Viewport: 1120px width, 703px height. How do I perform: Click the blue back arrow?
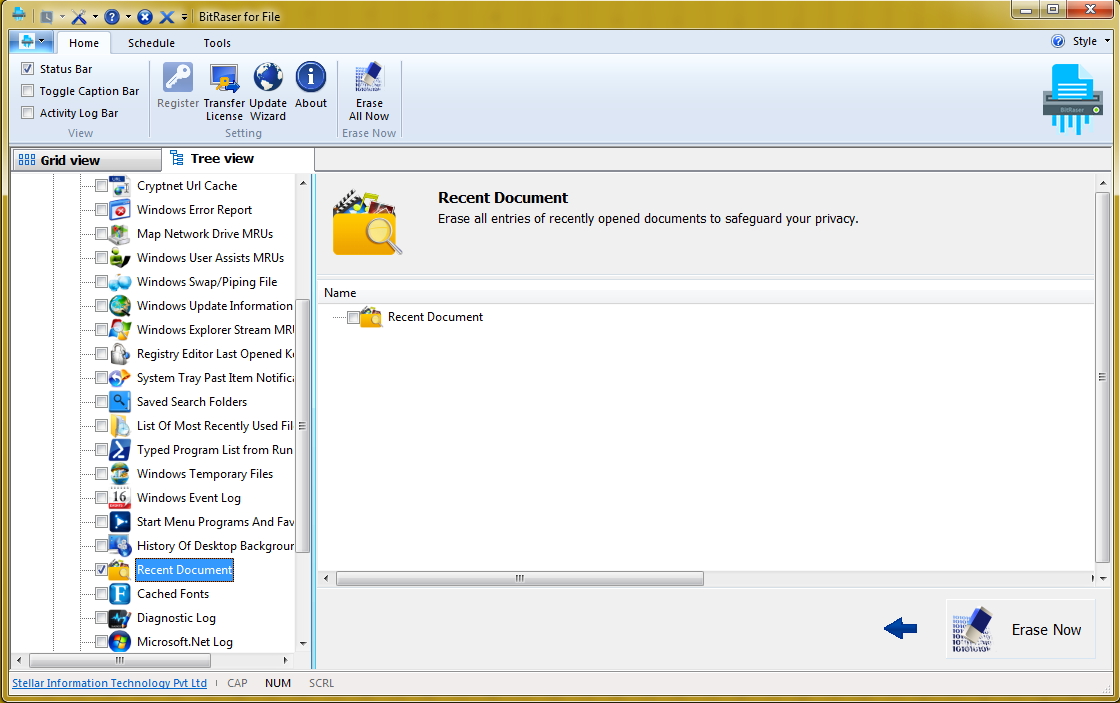(900, 629)
